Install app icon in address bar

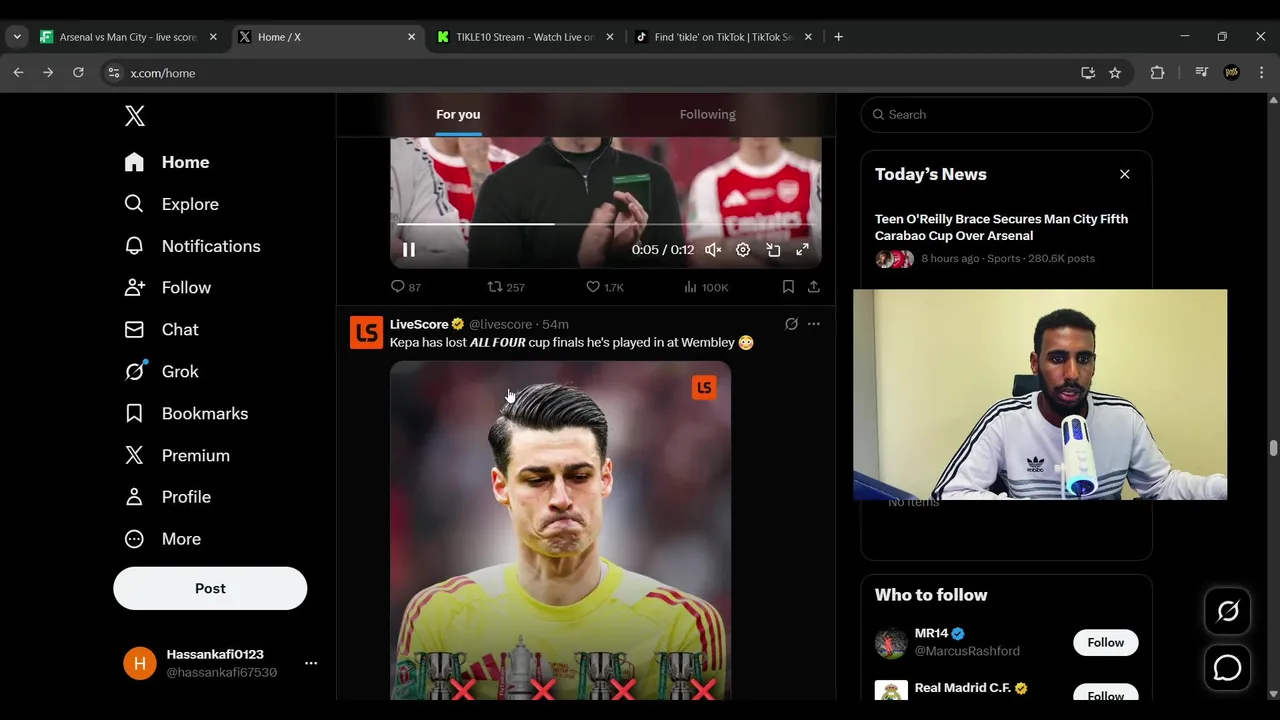click(x=1088, y=73)
